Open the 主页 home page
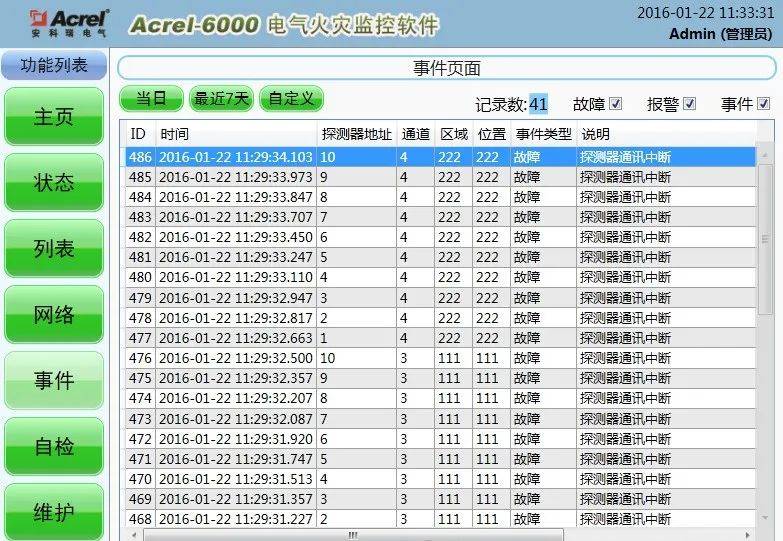The width and height of the screenshot is (783, 541). (x=54, y=117)
